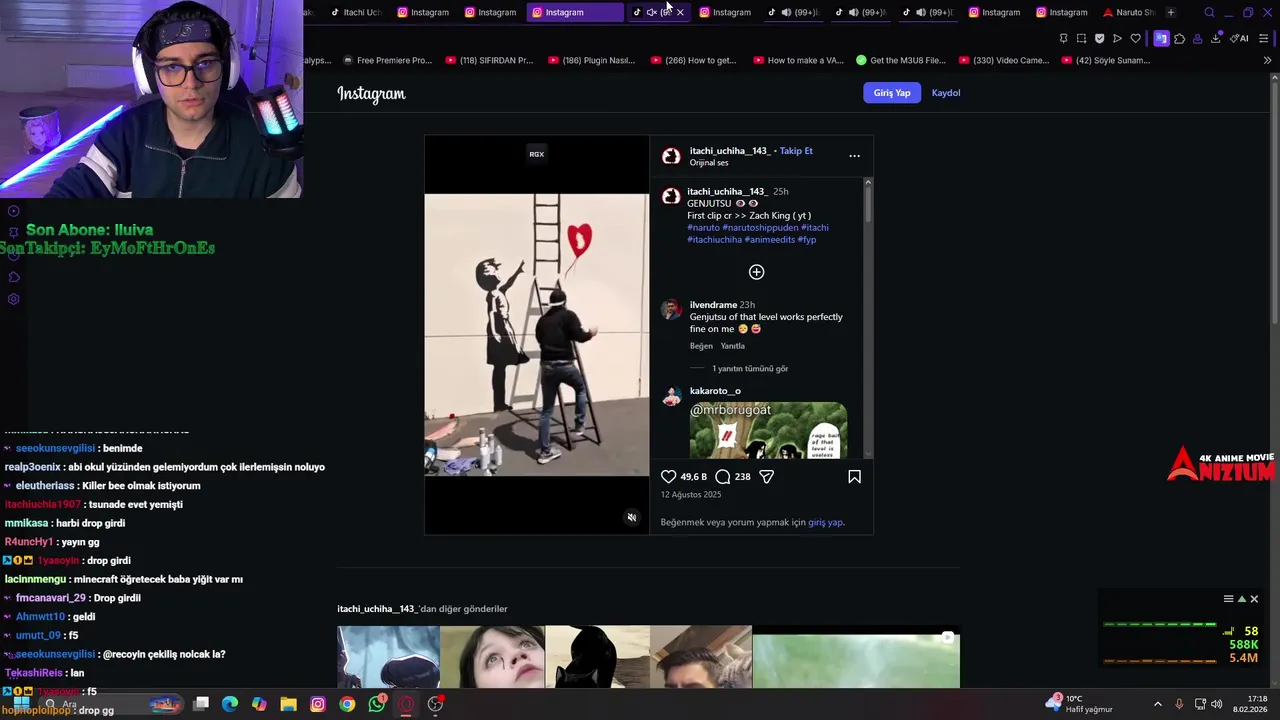Click 'Beğen' under ilvendrame's comment
The width and height of the screenshot is (1280, 720).
[701, 346]
